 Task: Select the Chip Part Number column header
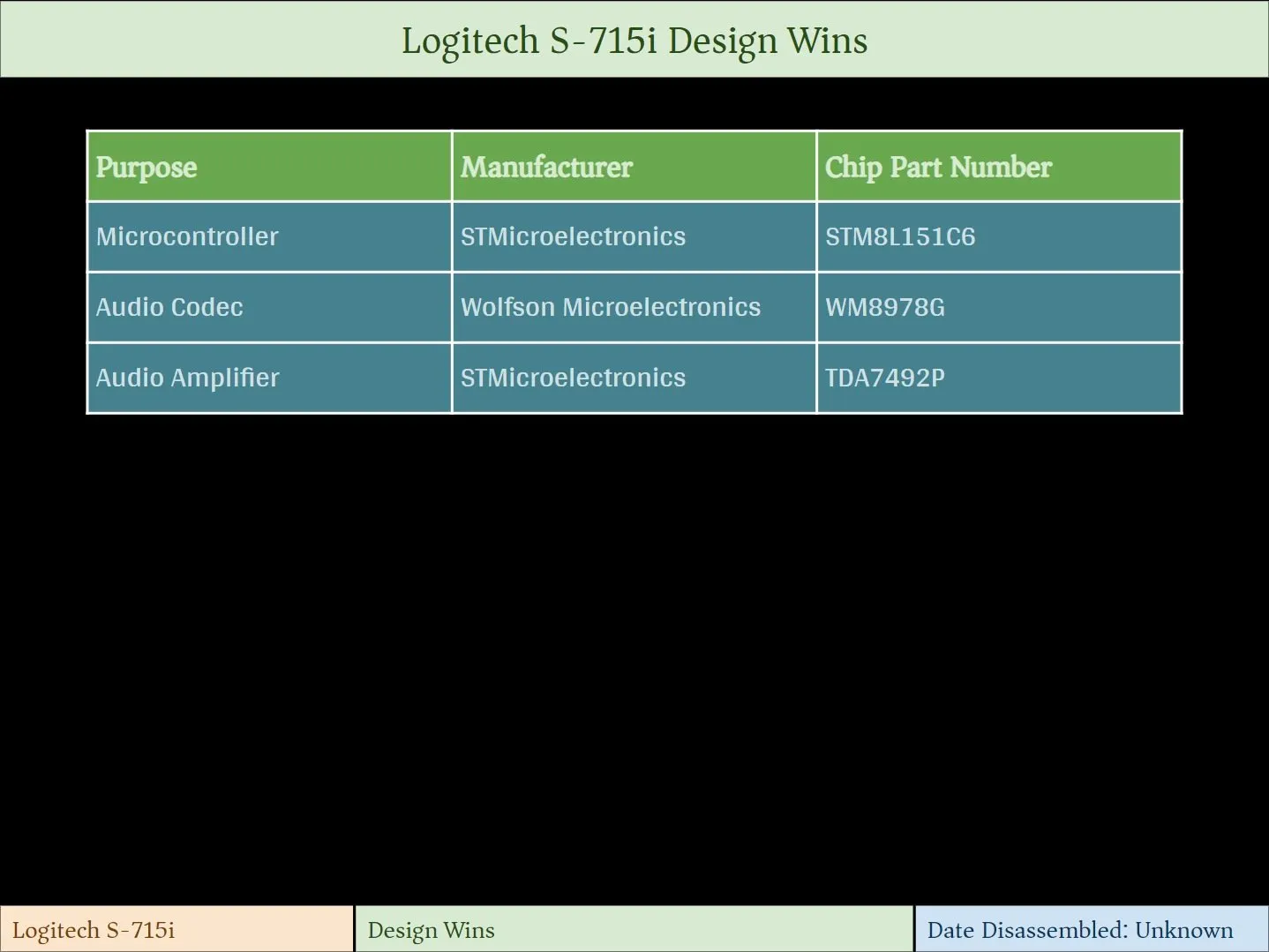click(938, 168)
